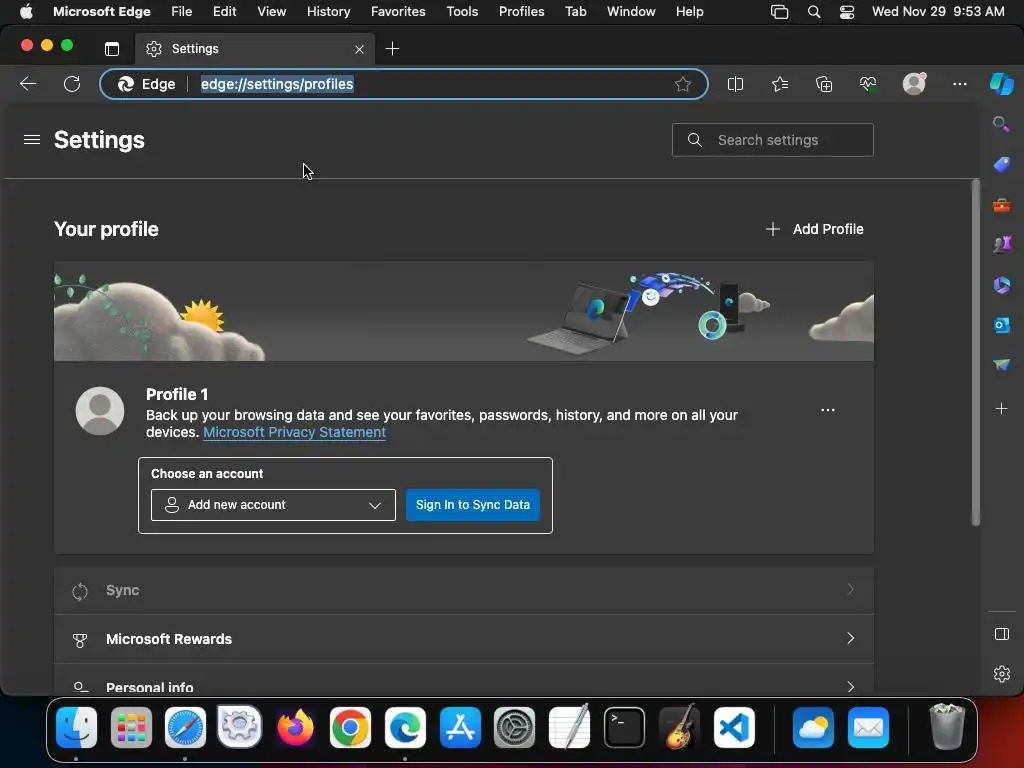The width and height of the screenshot is (1024, 768).
Task: Open sidebar Games chess icon
Action: 1001,245
